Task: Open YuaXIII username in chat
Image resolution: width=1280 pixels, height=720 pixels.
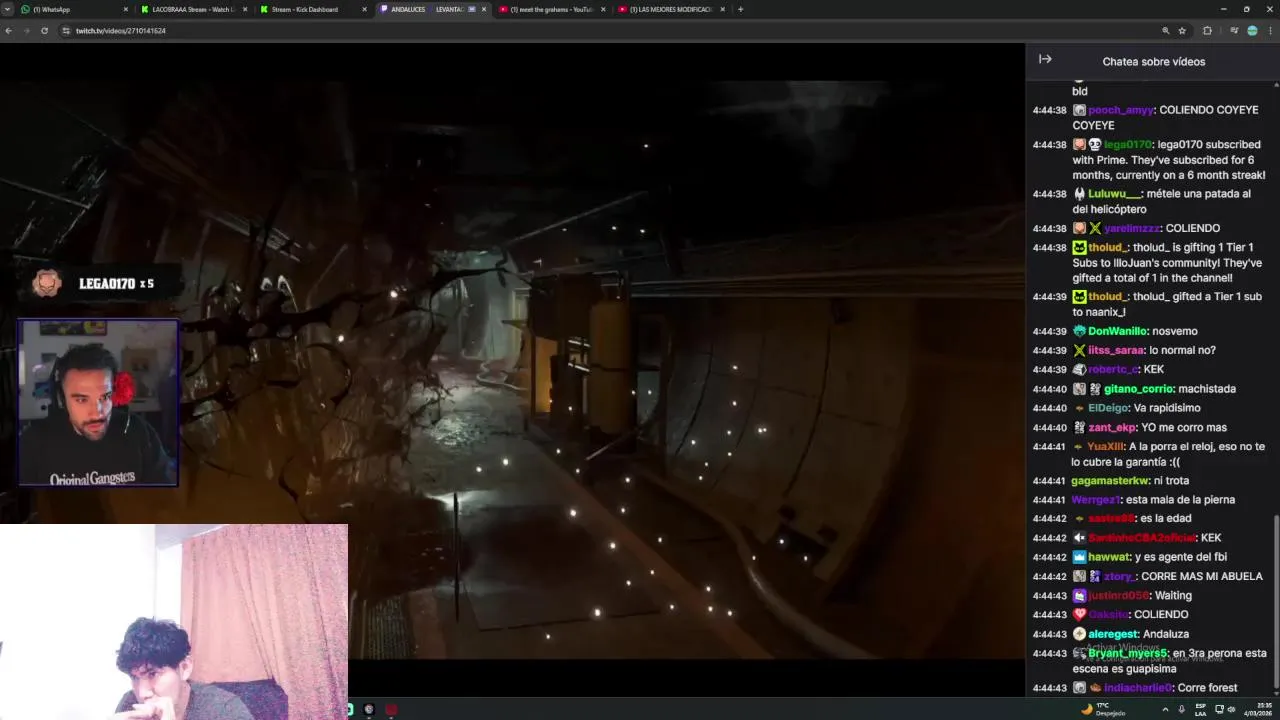Action: (x=1106, y=447)
